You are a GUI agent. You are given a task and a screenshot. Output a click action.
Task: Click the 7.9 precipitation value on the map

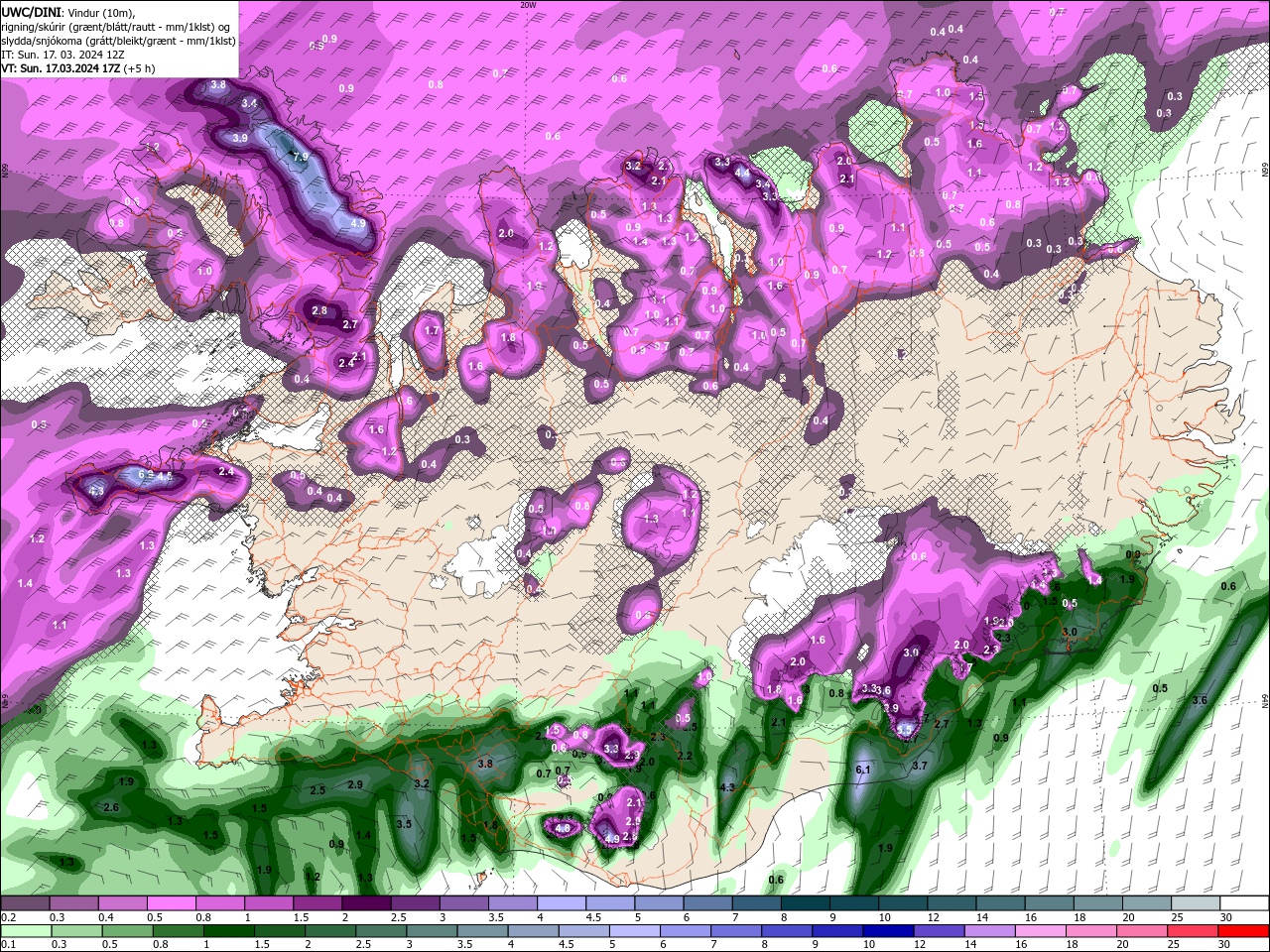[300, 157]
